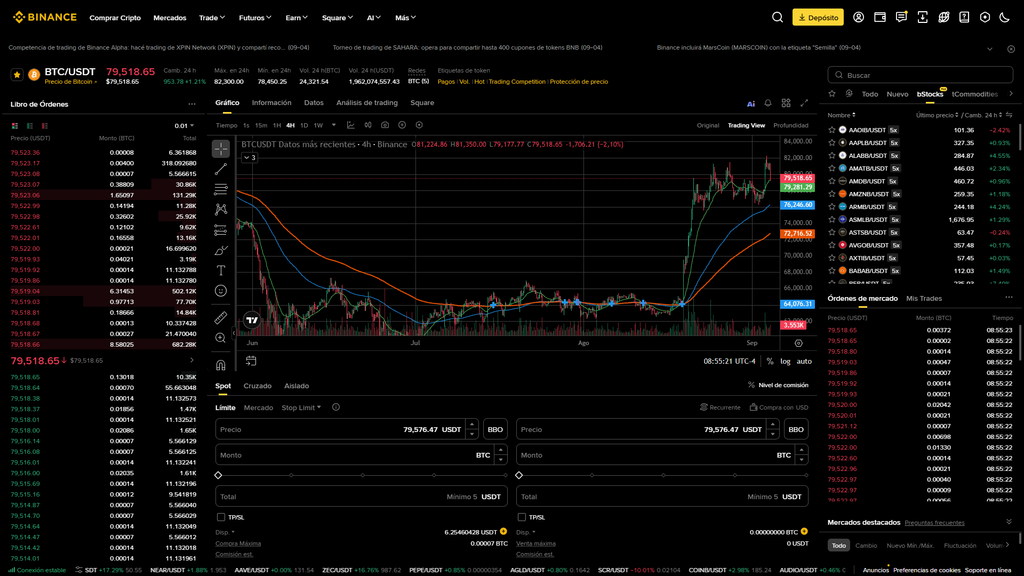Expand Más navigation menu

pyautogui.click(x=405, y=18)
